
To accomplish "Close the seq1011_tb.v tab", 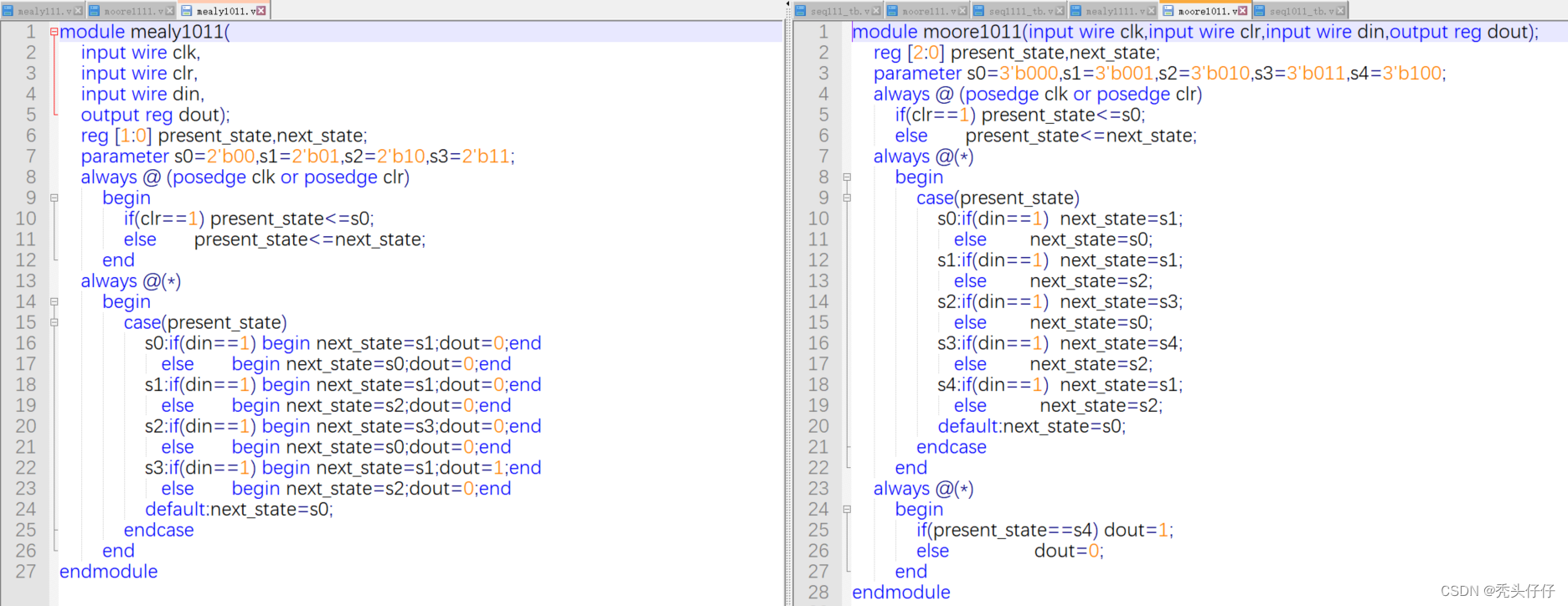I will coord(1341,11).
